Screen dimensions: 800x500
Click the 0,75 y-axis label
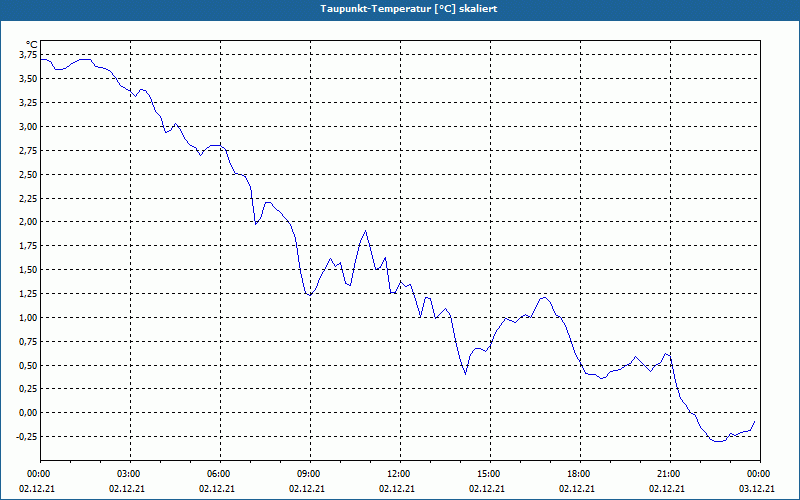(29, 342)
